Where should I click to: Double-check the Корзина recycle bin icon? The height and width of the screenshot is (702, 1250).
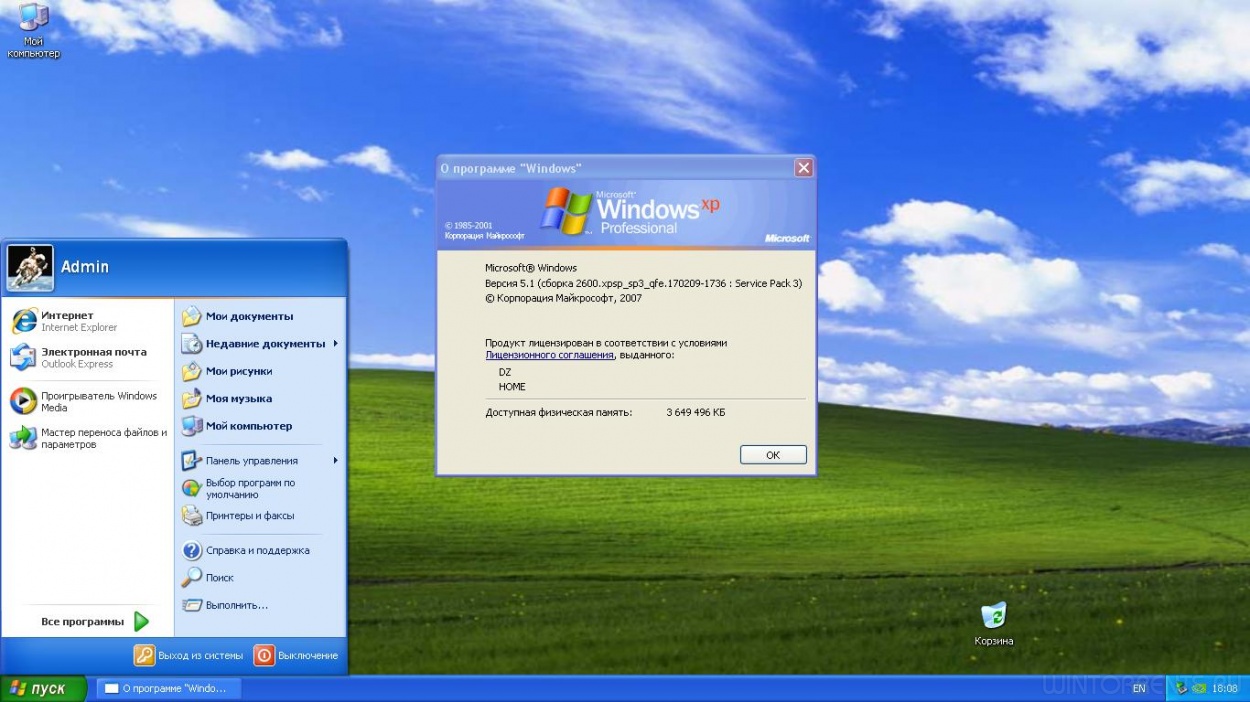point(993,616)
